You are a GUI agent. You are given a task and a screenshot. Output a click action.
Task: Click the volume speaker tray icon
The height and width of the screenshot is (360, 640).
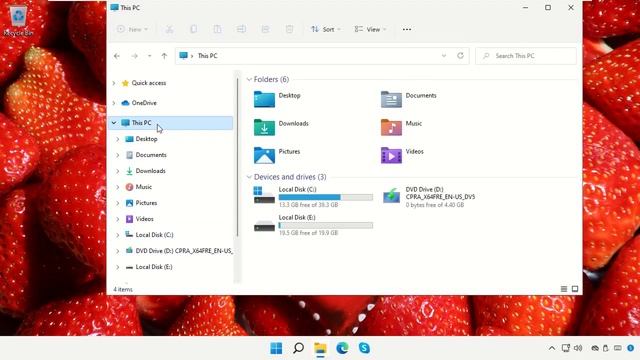[578, 348]
